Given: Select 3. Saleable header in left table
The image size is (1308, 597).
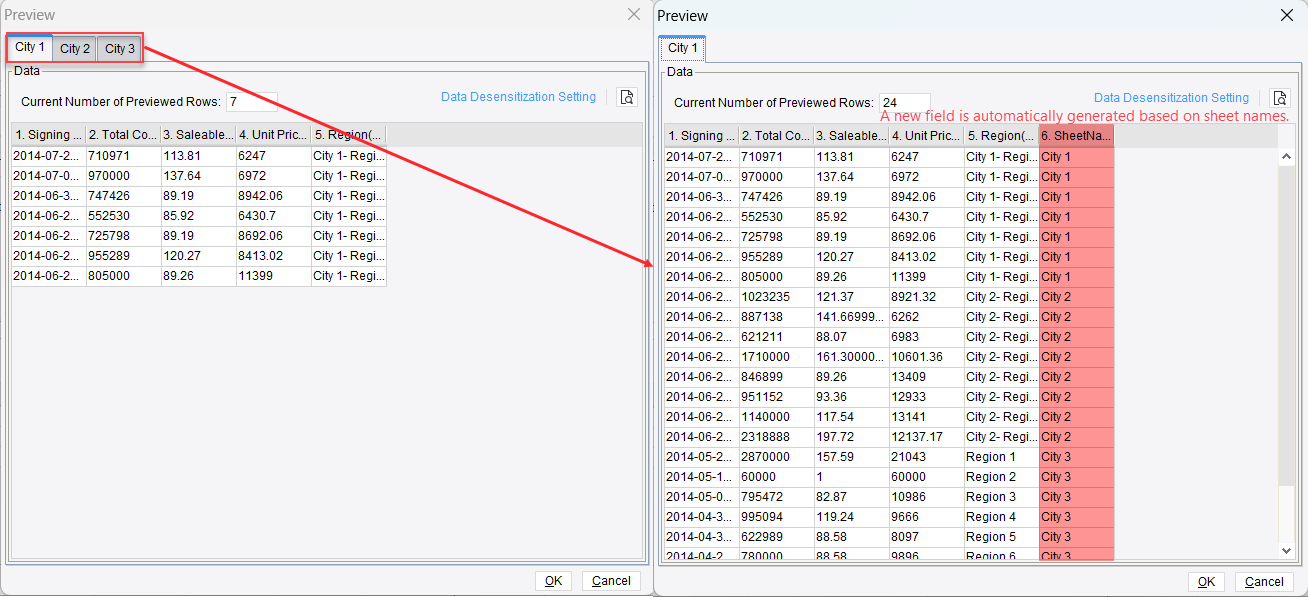Looking at the screenshot, I should pyautogui.click(x=198, y=135).
